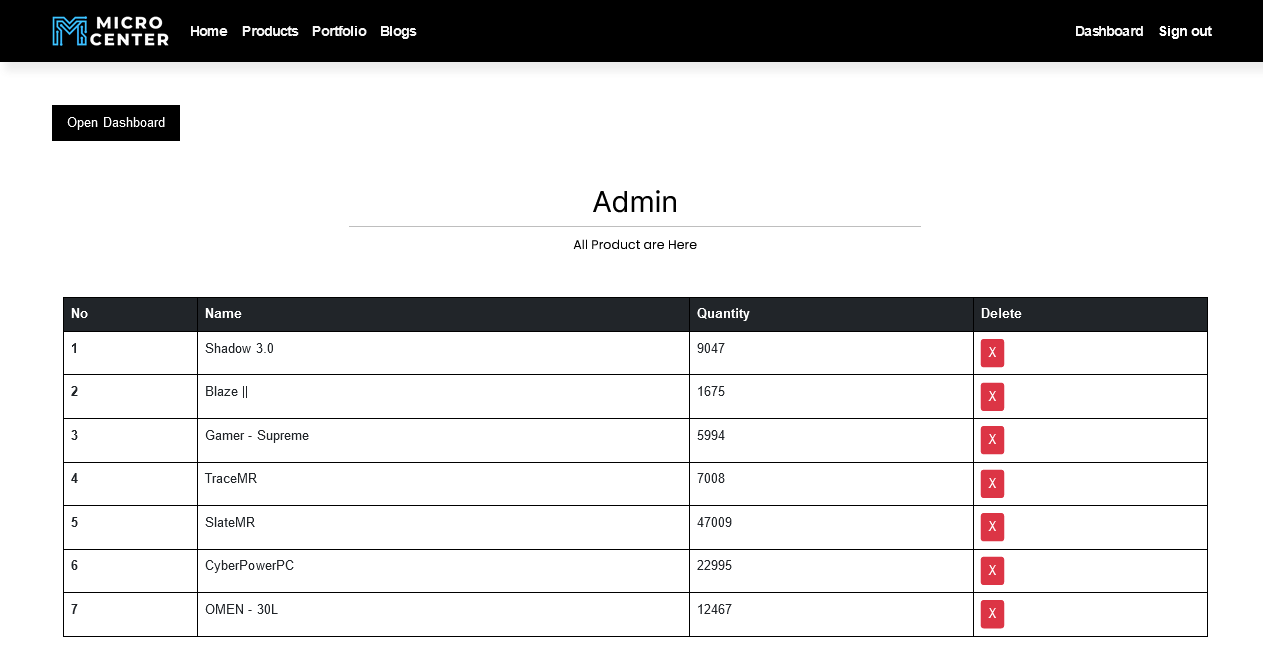Delete CyberPowerPC from the table

click(992, 571)
